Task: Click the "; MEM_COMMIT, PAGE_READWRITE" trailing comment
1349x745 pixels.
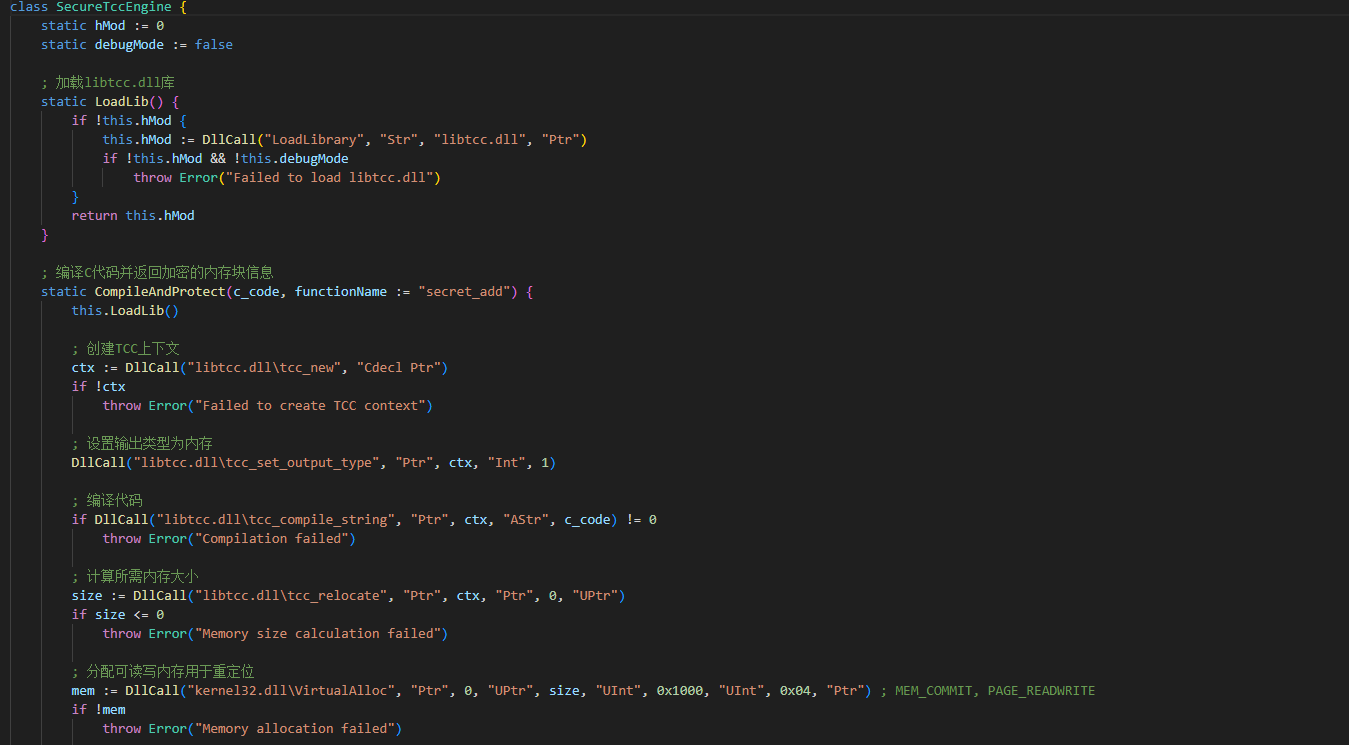Action: click(x=987, y=691)
